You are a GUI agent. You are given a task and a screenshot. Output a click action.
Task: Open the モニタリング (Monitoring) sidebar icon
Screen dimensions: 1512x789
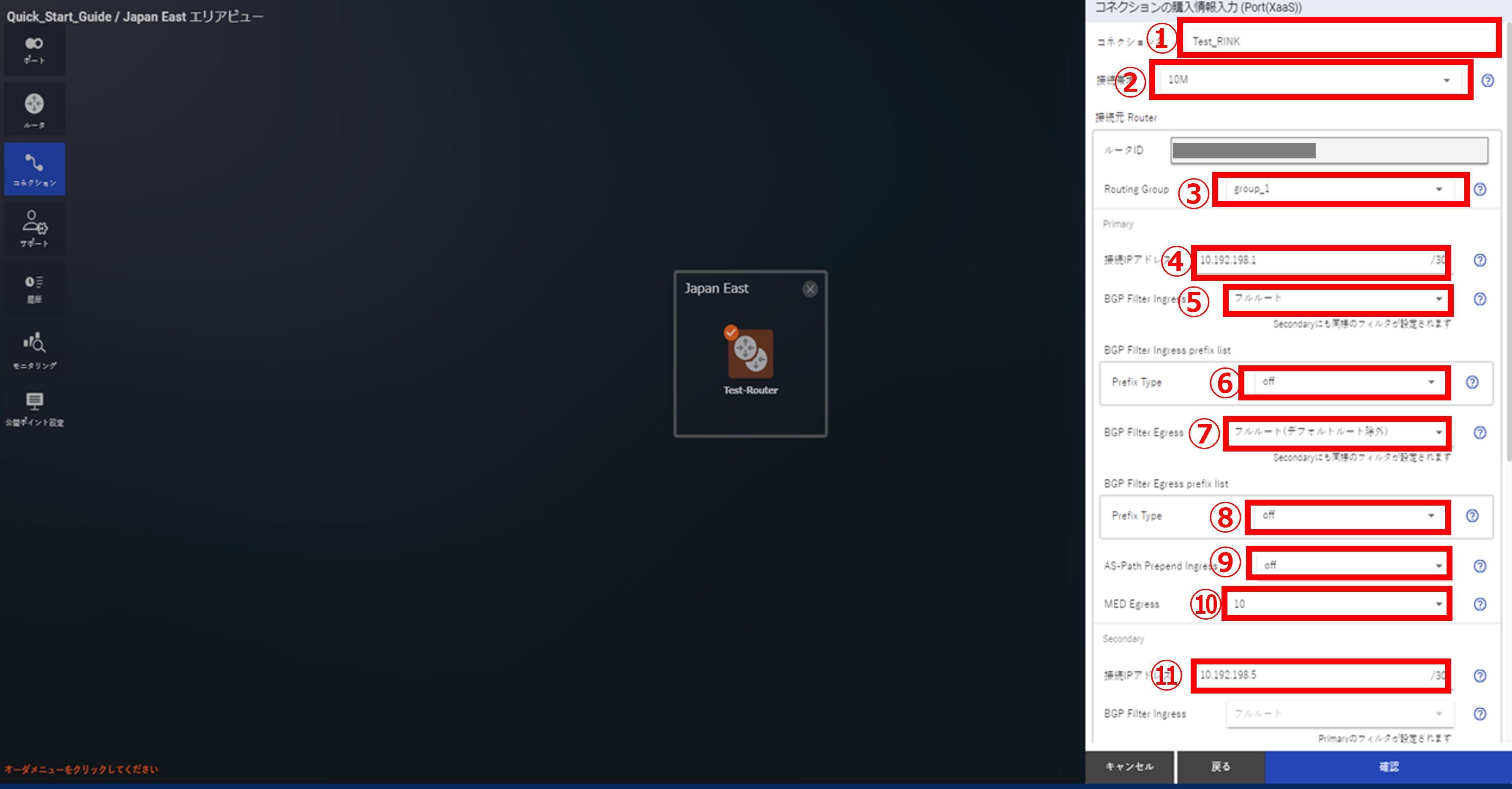coord(34,350)
